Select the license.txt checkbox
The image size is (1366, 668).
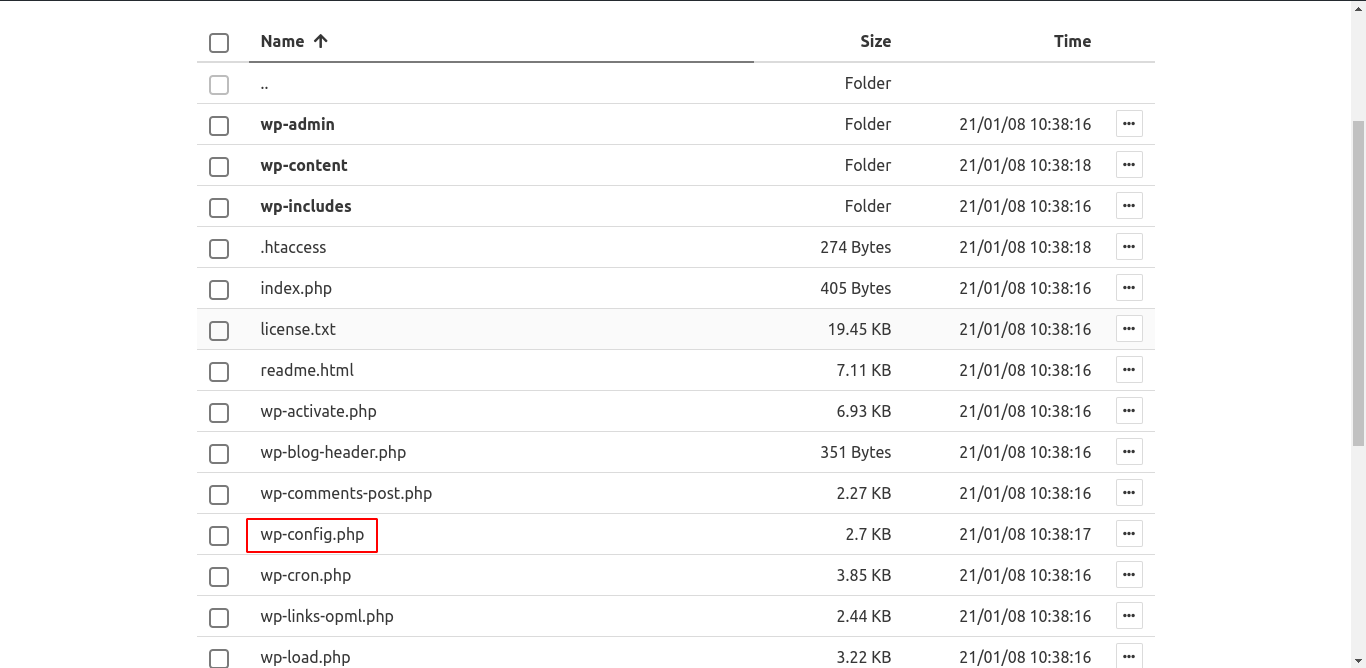[x=219, y=331]
